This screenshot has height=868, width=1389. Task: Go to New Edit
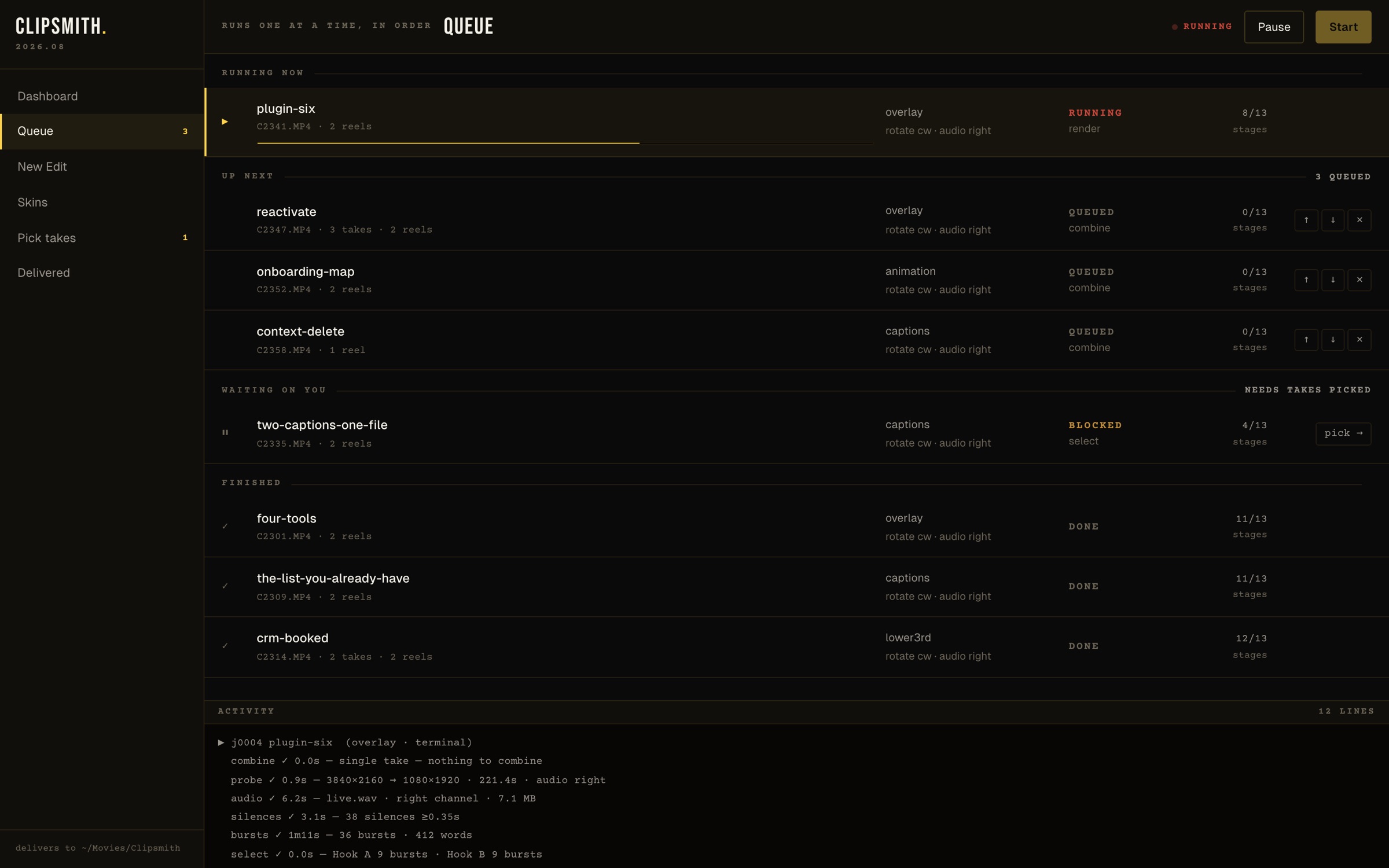click(102, 167)
